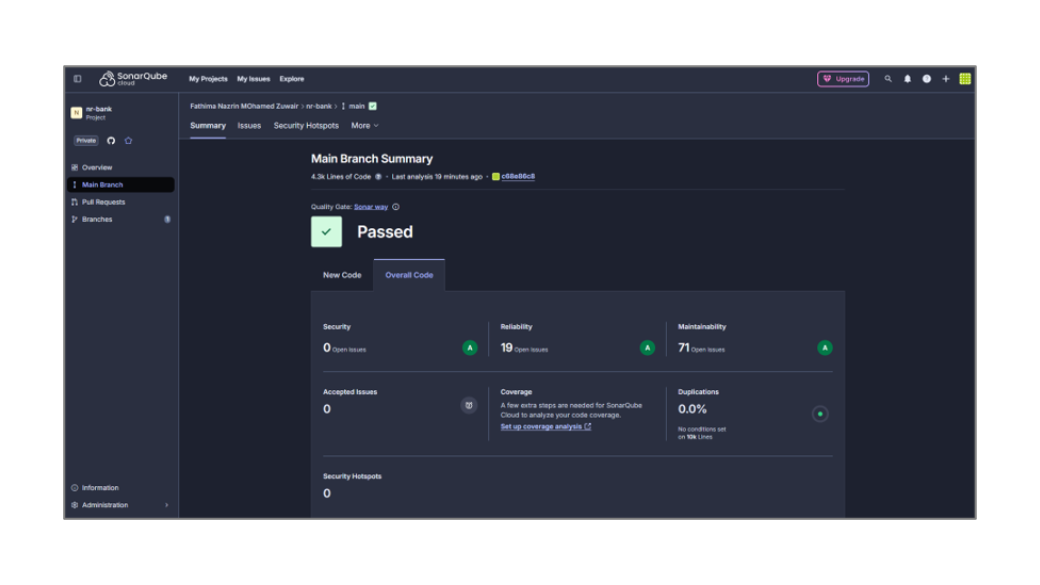This screenshot has width=1040, height=585.
Task: Open the Sonar way quality gate link
Action: (x=371, y=207)
